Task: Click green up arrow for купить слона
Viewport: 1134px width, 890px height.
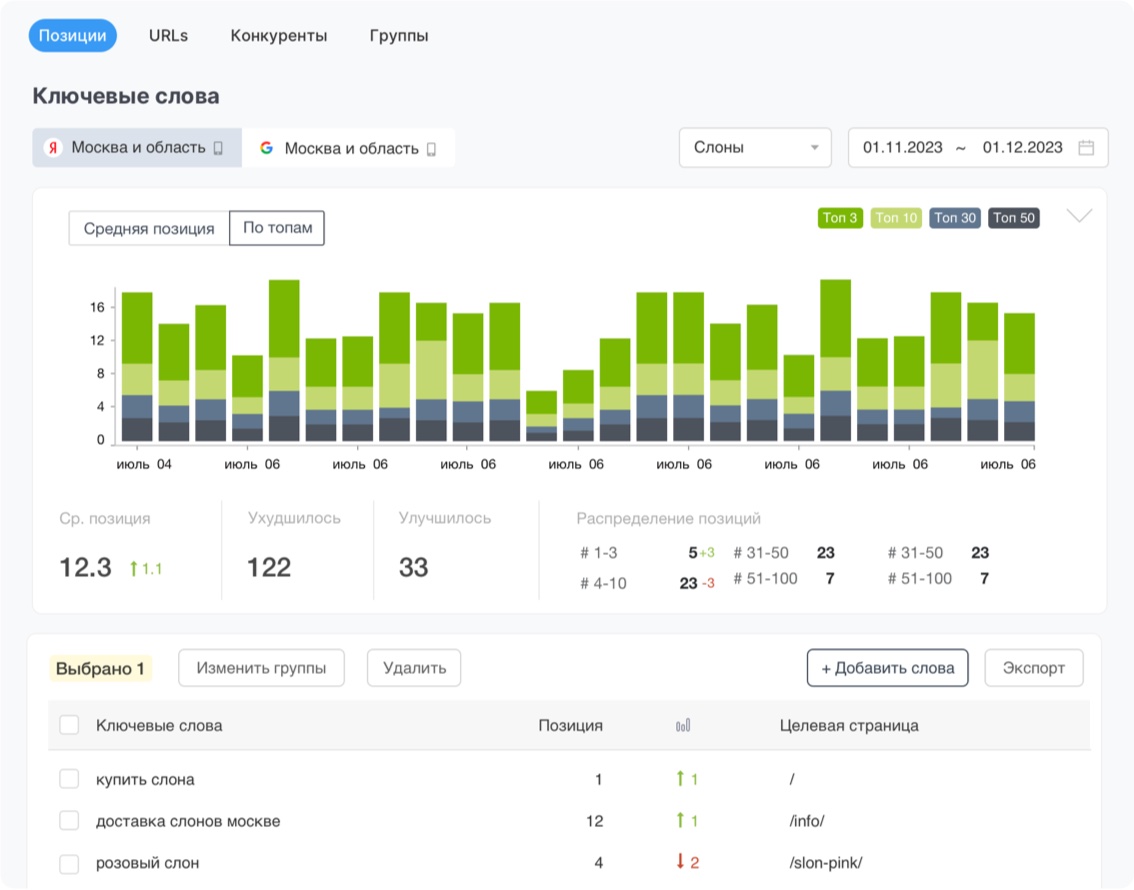Action: (x=680, y=780)
